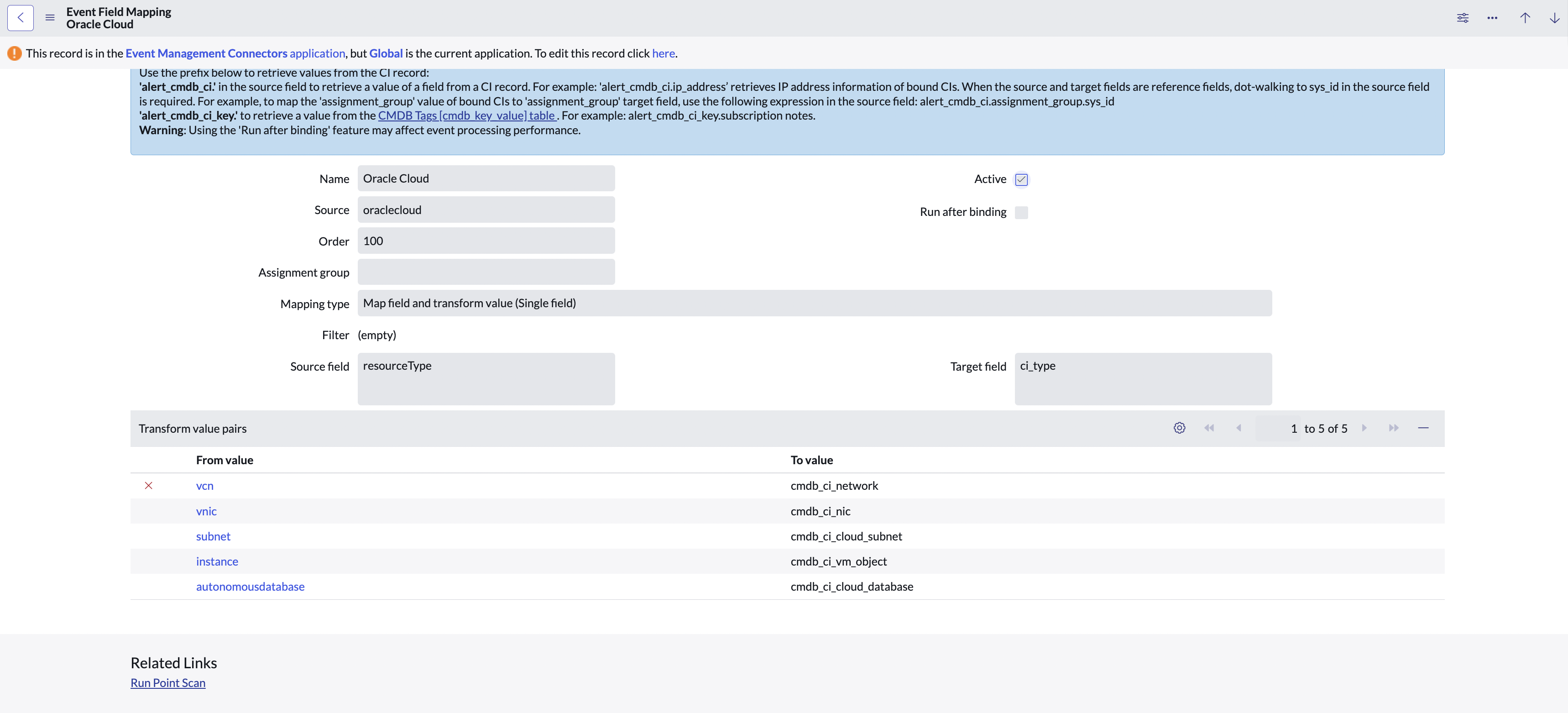Open the Event Management Connectors application link

[235, 53]
